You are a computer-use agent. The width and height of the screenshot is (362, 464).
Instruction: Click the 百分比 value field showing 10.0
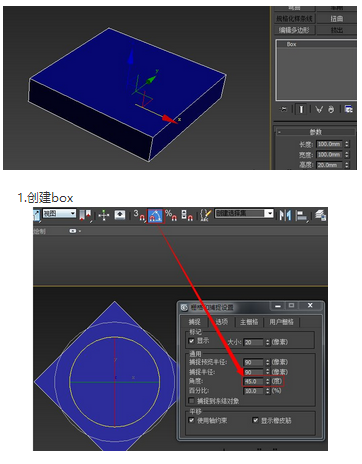click(x=254, y=391)
